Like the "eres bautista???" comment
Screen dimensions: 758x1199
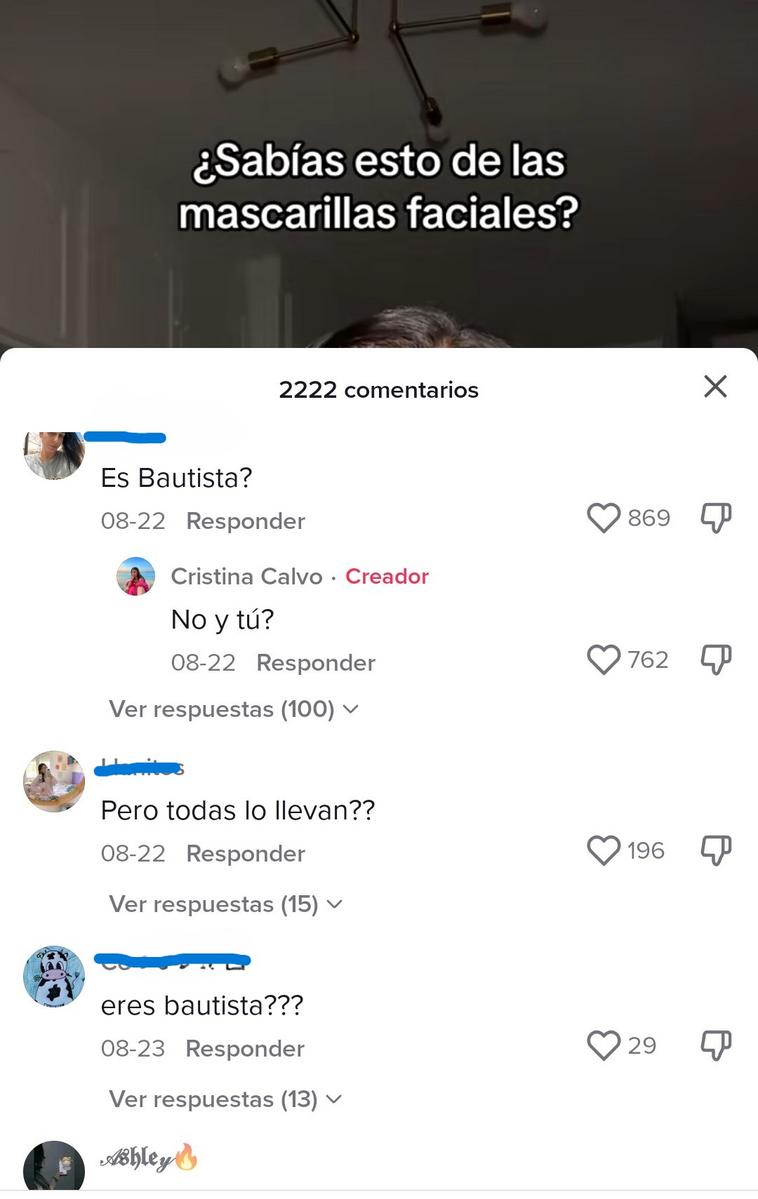[x=603, y=1045]
